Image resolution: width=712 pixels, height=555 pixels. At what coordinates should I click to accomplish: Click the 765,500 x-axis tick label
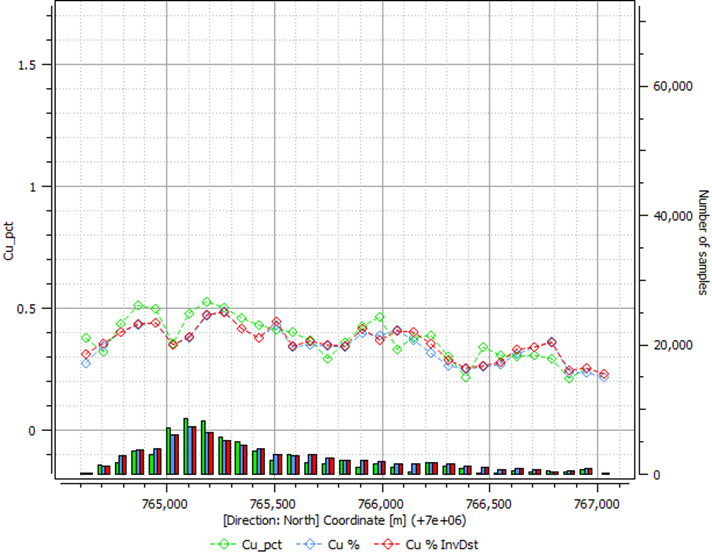coord(274,504)
